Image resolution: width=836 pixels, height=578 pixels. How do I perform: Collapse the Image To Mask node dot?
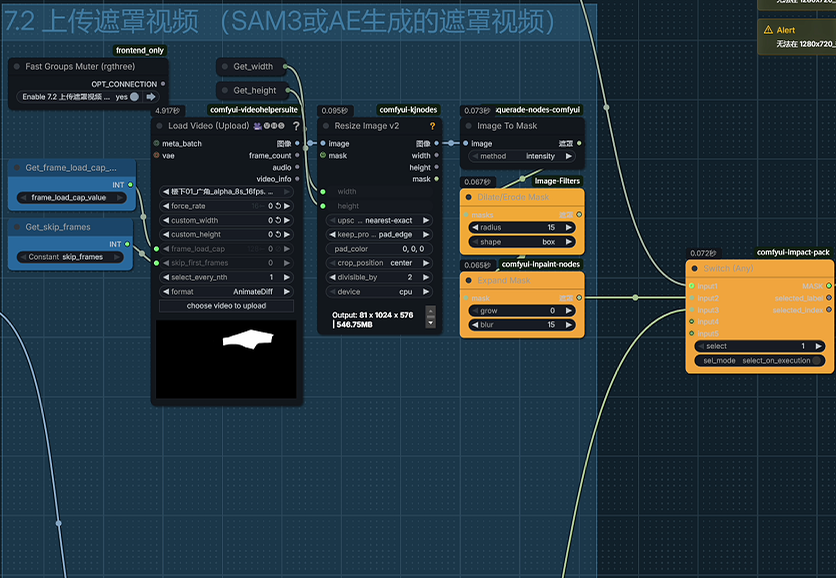point(468,126)
